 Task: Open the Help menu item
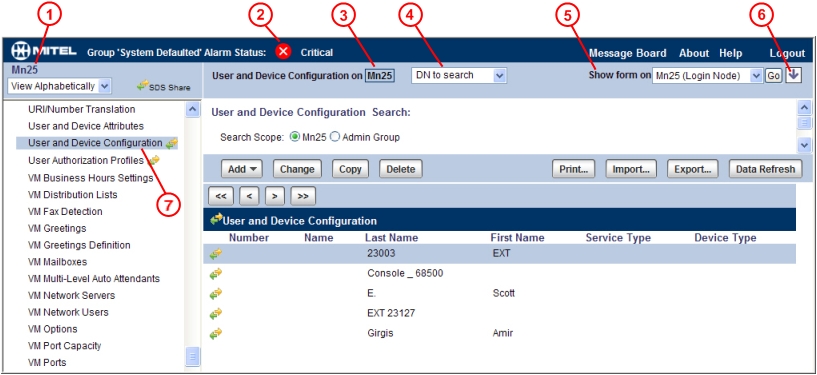[731, 53]
